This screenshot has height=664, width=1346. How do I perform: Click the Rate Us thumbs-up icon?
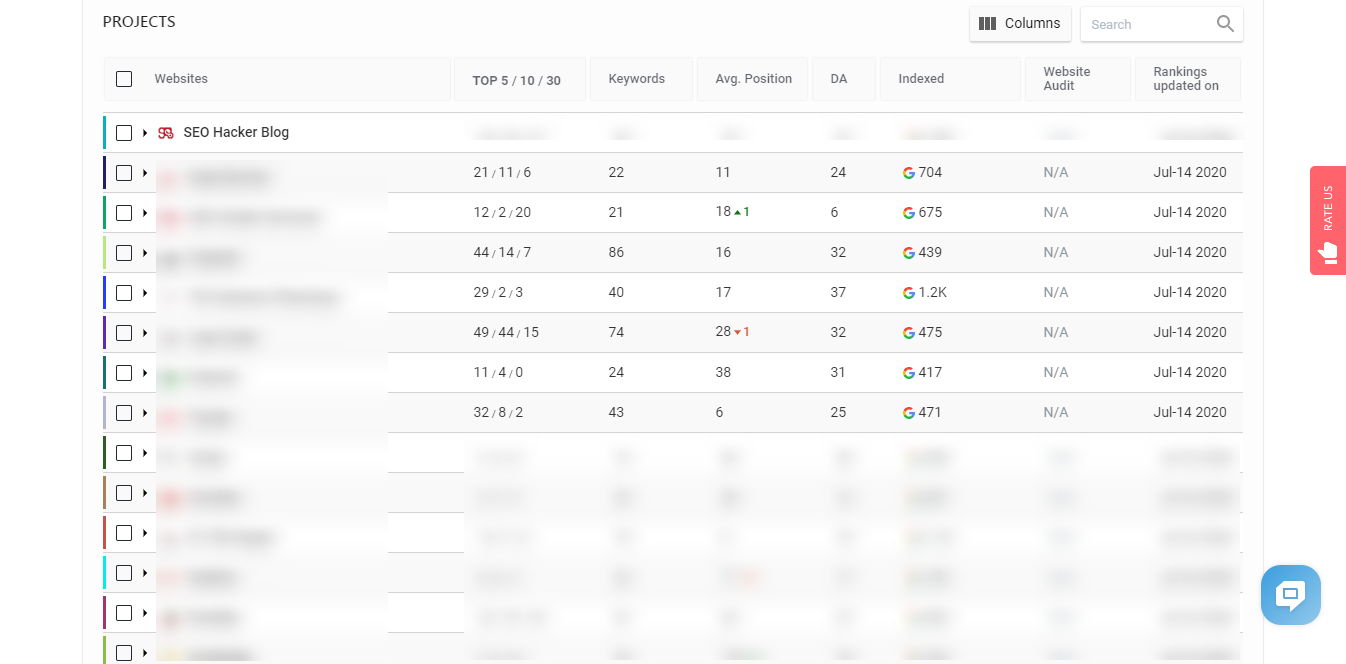[x=1328, y=252]
